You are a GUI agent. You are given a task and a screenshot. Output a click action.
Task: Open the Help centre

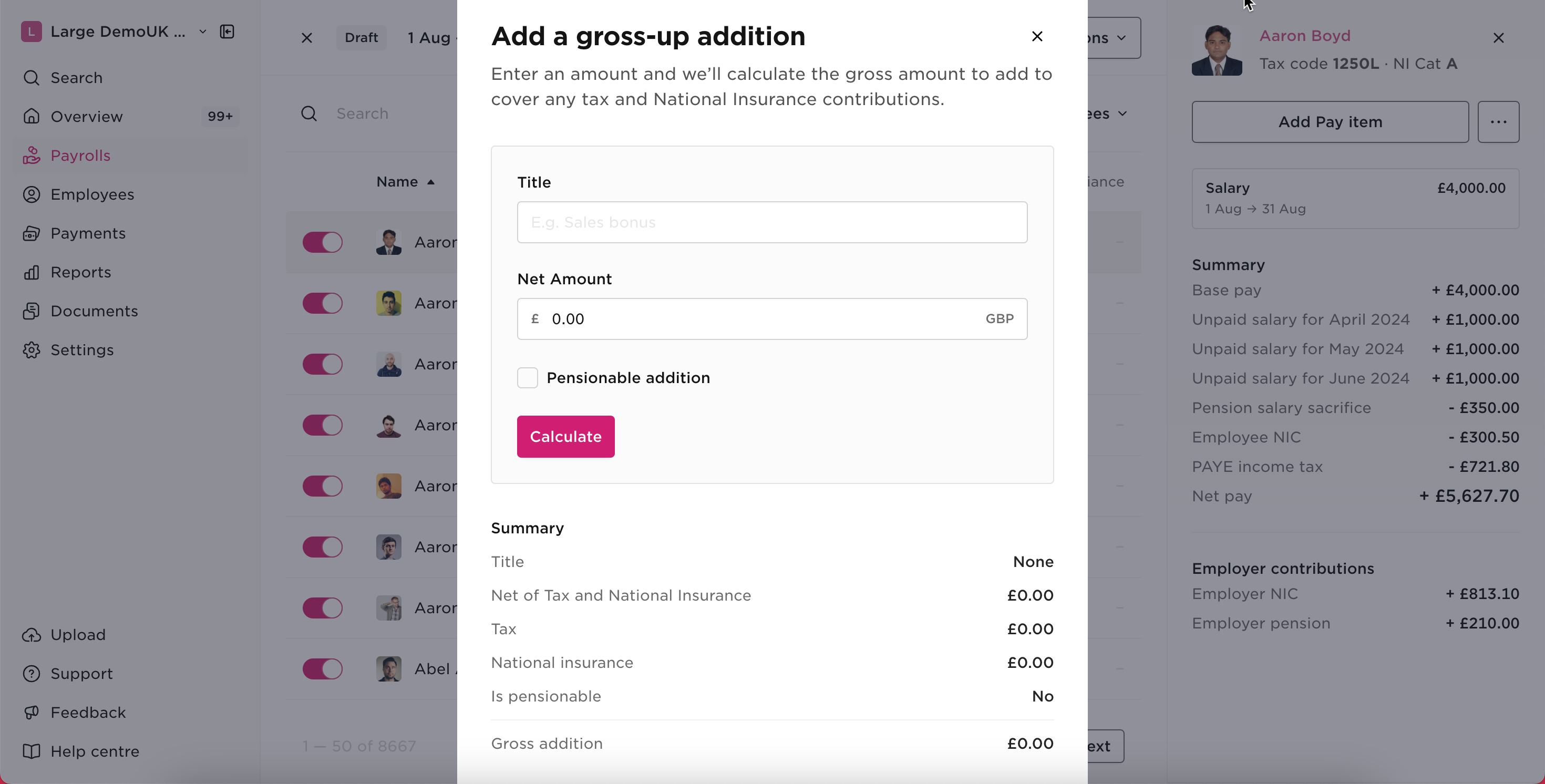point(95,751)
